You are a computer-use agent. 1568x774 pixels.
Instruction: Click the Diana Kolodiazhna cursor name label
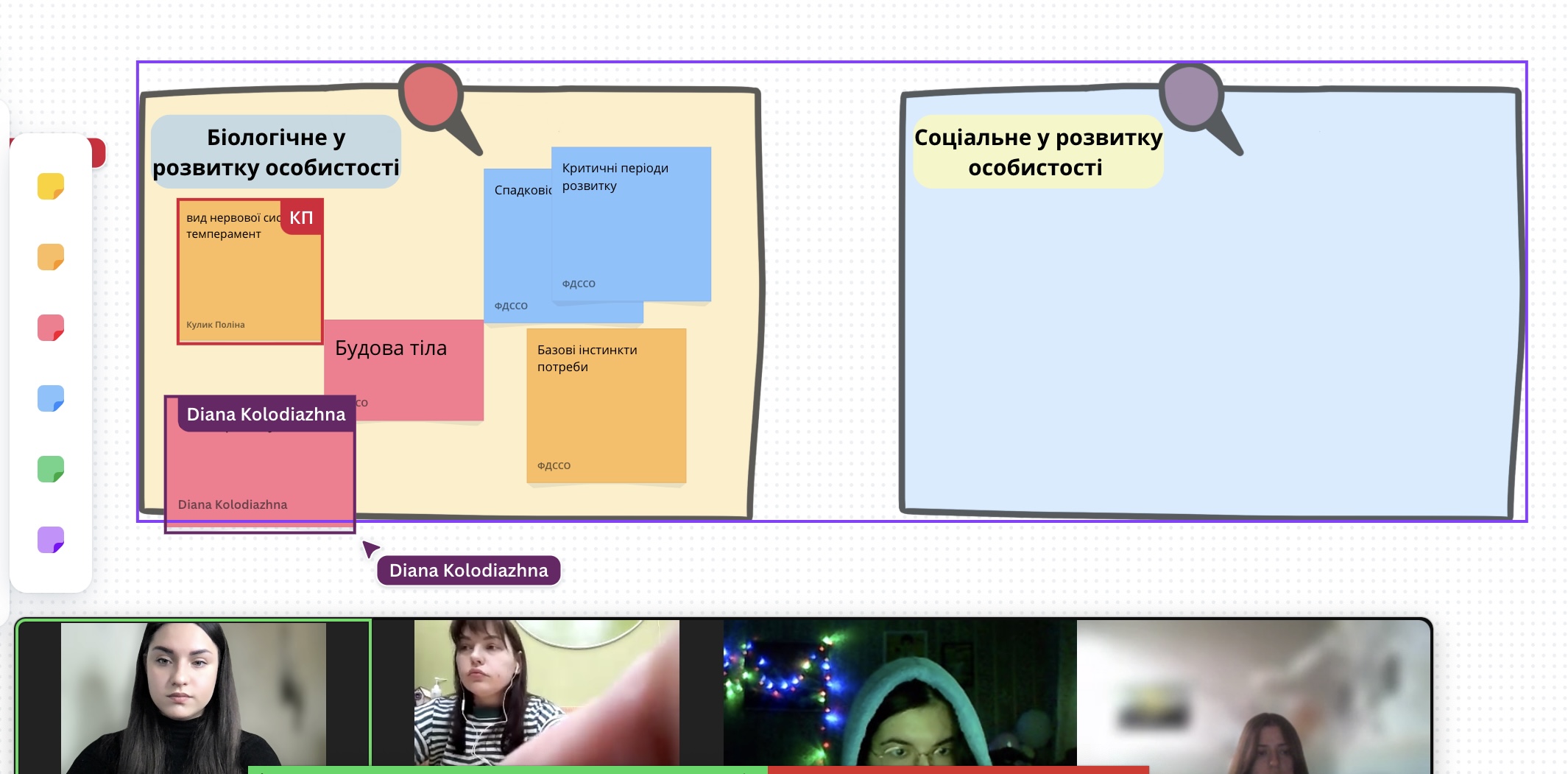coord(468,571)
